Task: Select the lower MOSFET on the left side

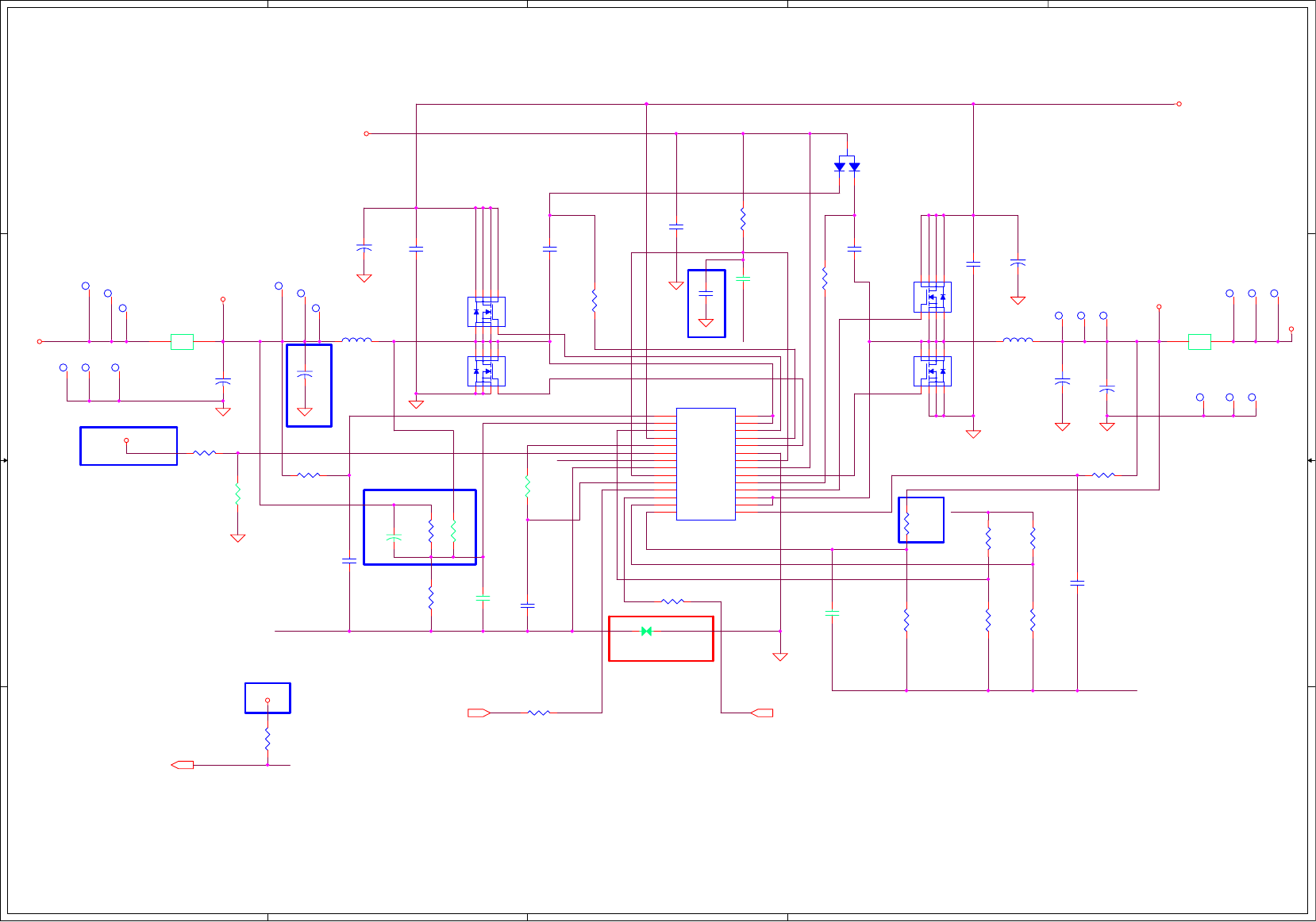Action: (x=487, y=371)
